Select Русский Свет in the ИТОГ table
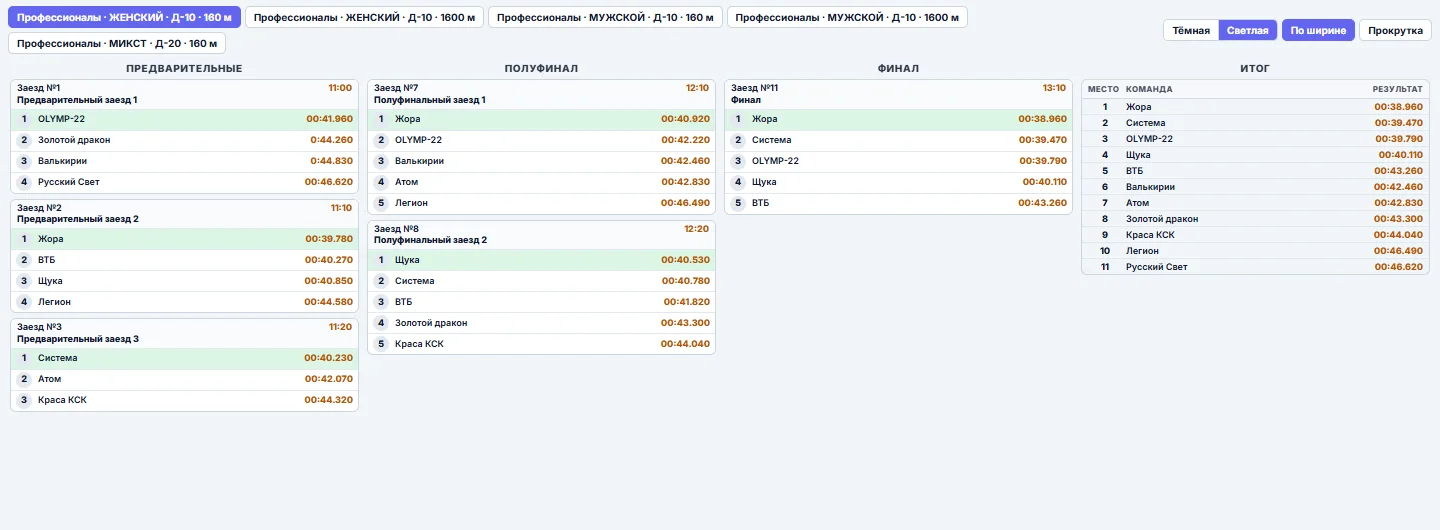The width and height of the screenshot is (1440, 530). tap(1255, 267)
